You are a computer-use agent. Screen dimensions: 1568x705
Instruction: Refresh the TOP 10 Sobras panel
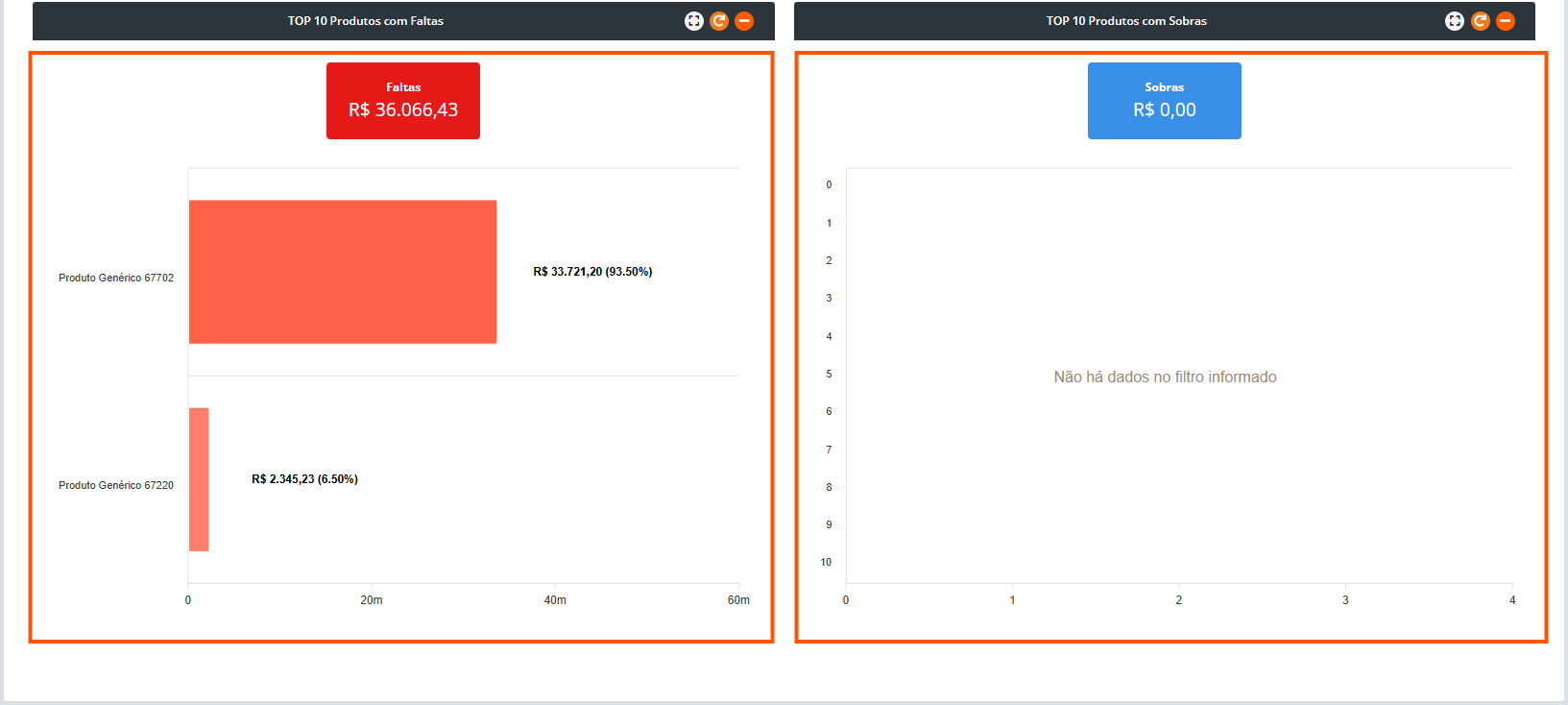coord(1481,21)
